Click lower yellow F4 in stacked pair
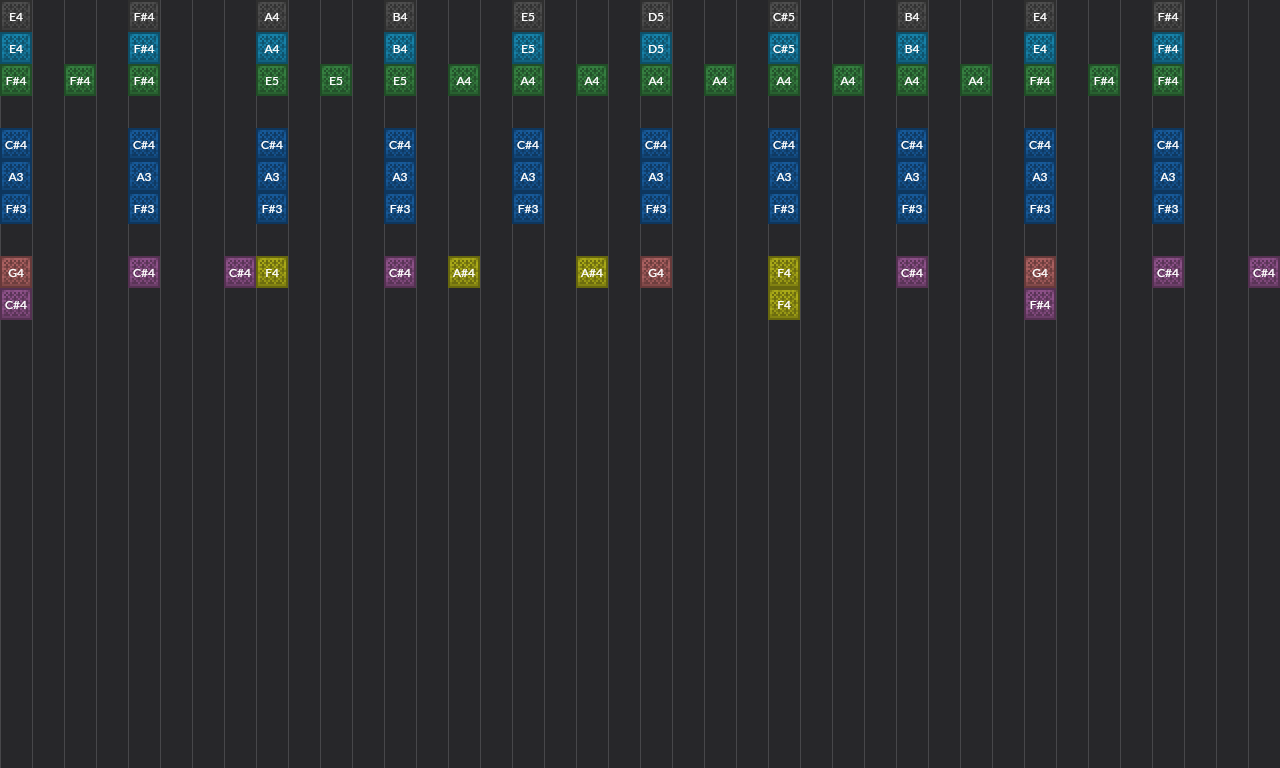 784,305
